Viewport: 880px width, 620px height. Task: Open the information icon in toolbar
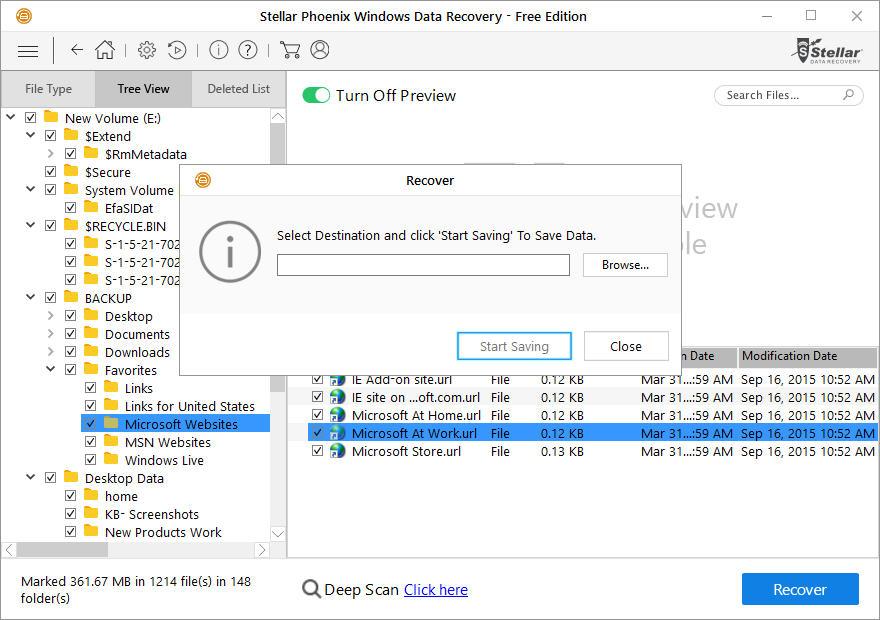[x=219, y=50]
